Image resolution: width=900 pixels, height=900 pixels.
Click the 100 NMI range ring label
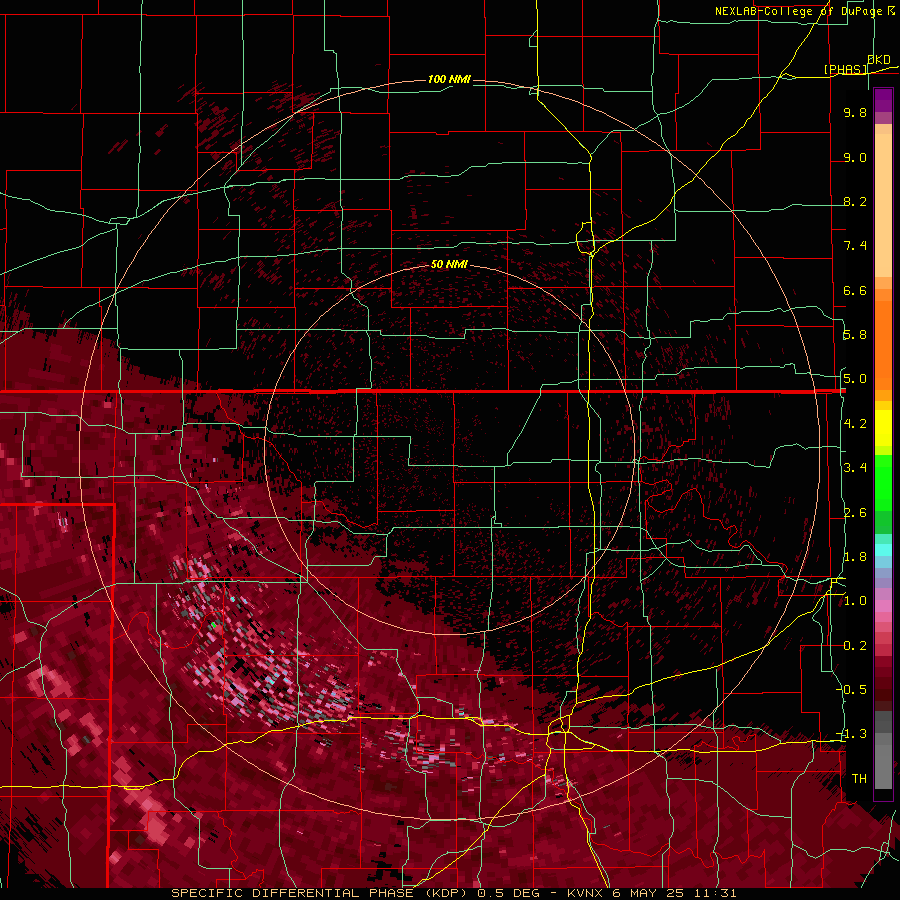click(x=449, y=79)
